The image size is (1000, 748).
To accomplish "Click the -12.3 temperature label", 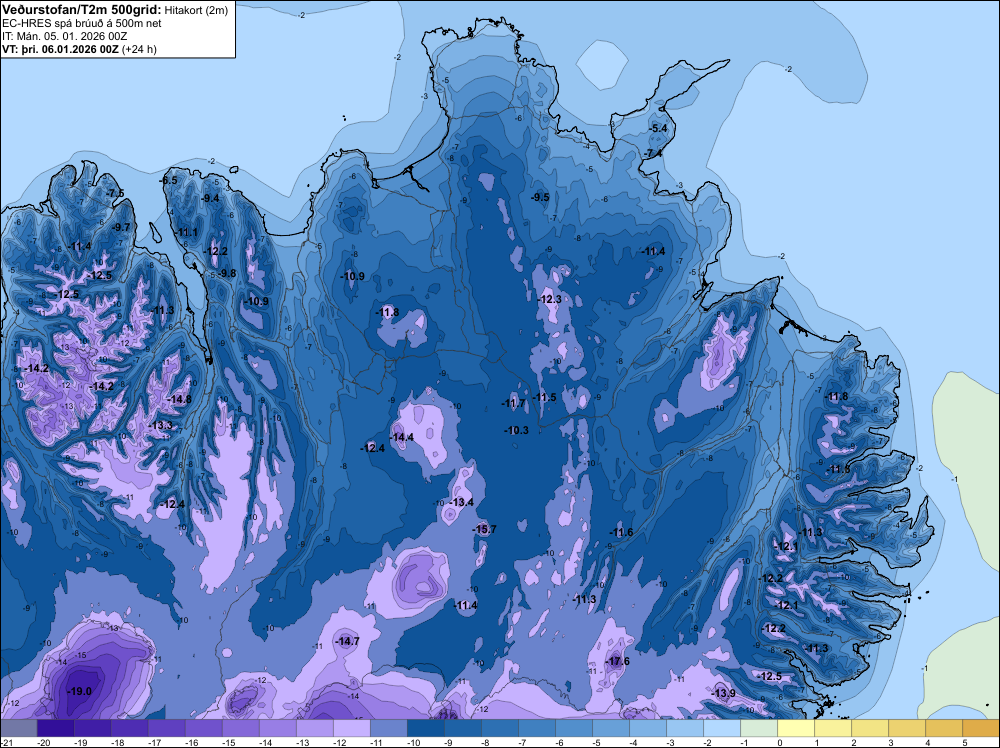I will point(550,299).
